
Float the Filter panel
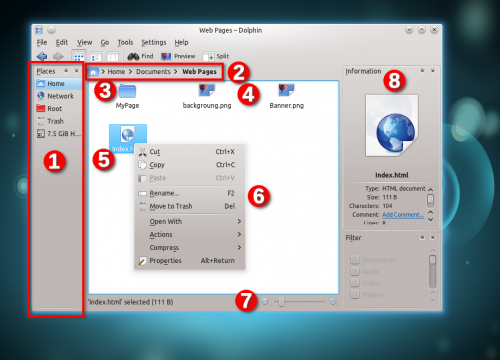[x=422, y=237]
